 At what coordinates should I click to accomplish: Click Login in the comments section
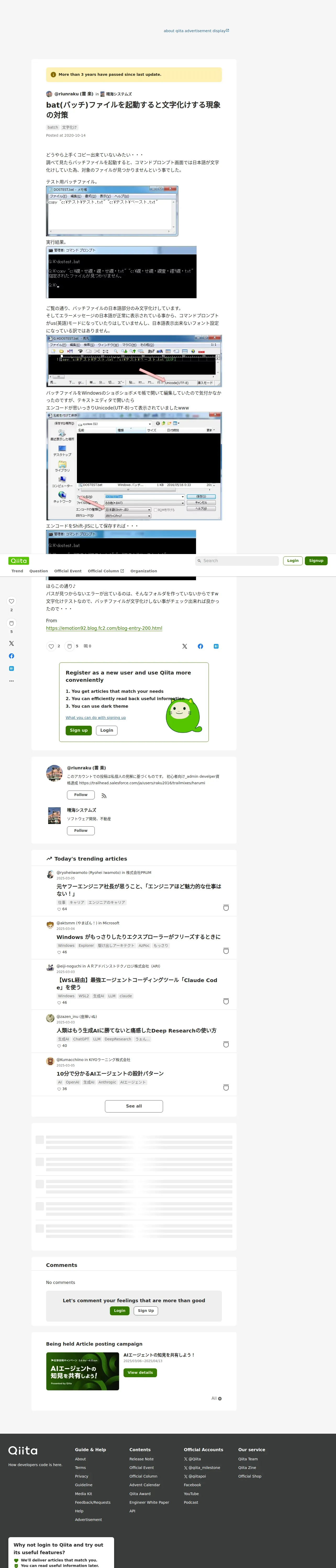click(120, 1311)
